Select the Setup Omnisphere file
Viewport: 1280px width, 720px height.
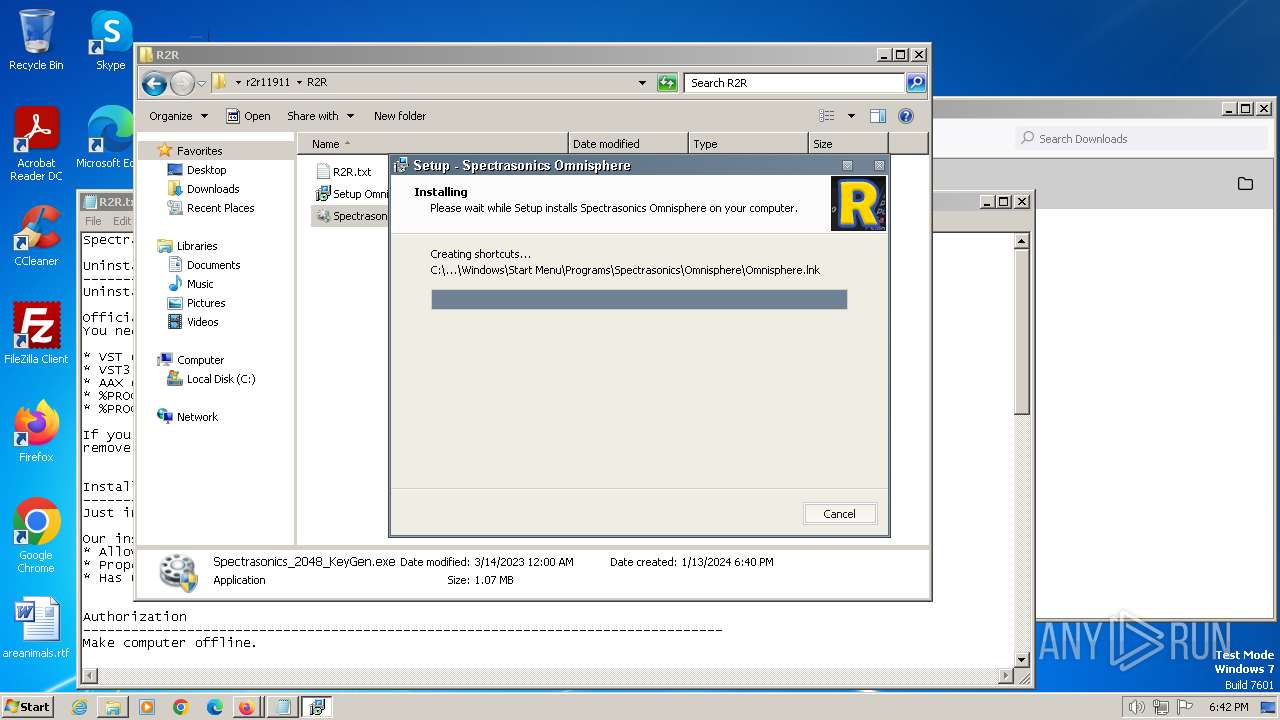point(351,194)
